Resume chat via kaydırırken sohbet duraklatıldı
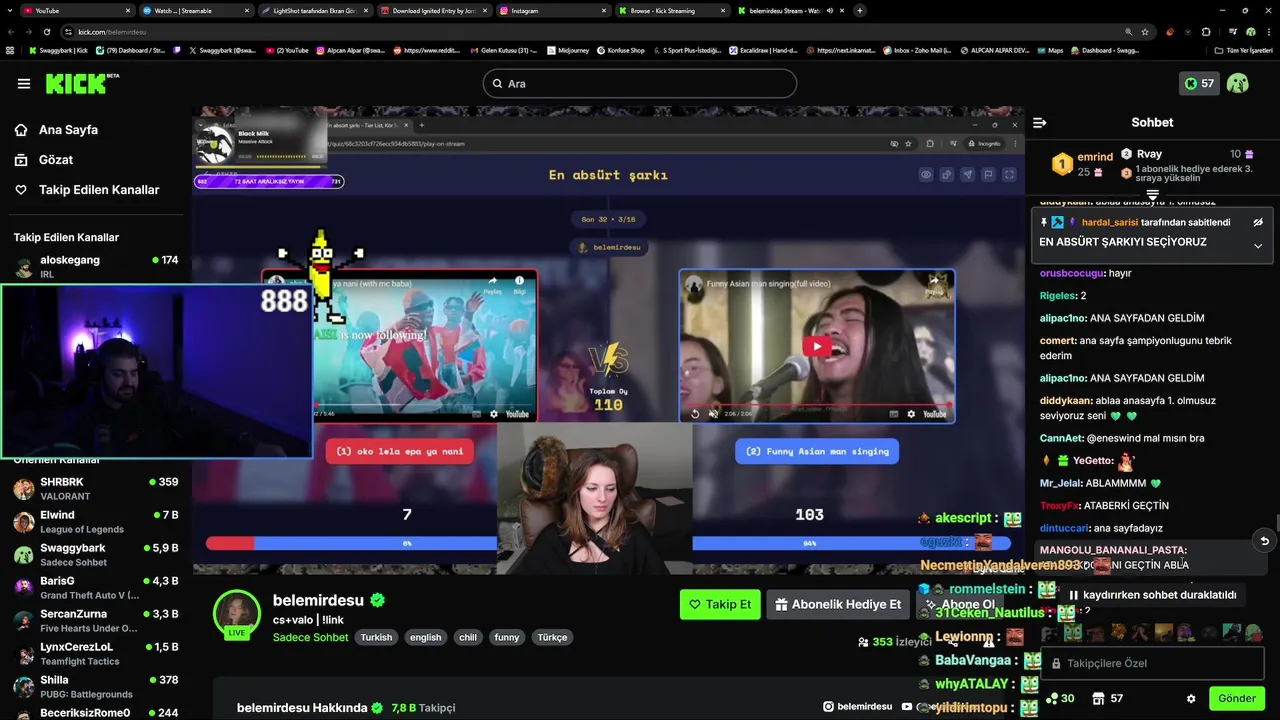This screenshot has width=1280, height=720. [1153, 595]
